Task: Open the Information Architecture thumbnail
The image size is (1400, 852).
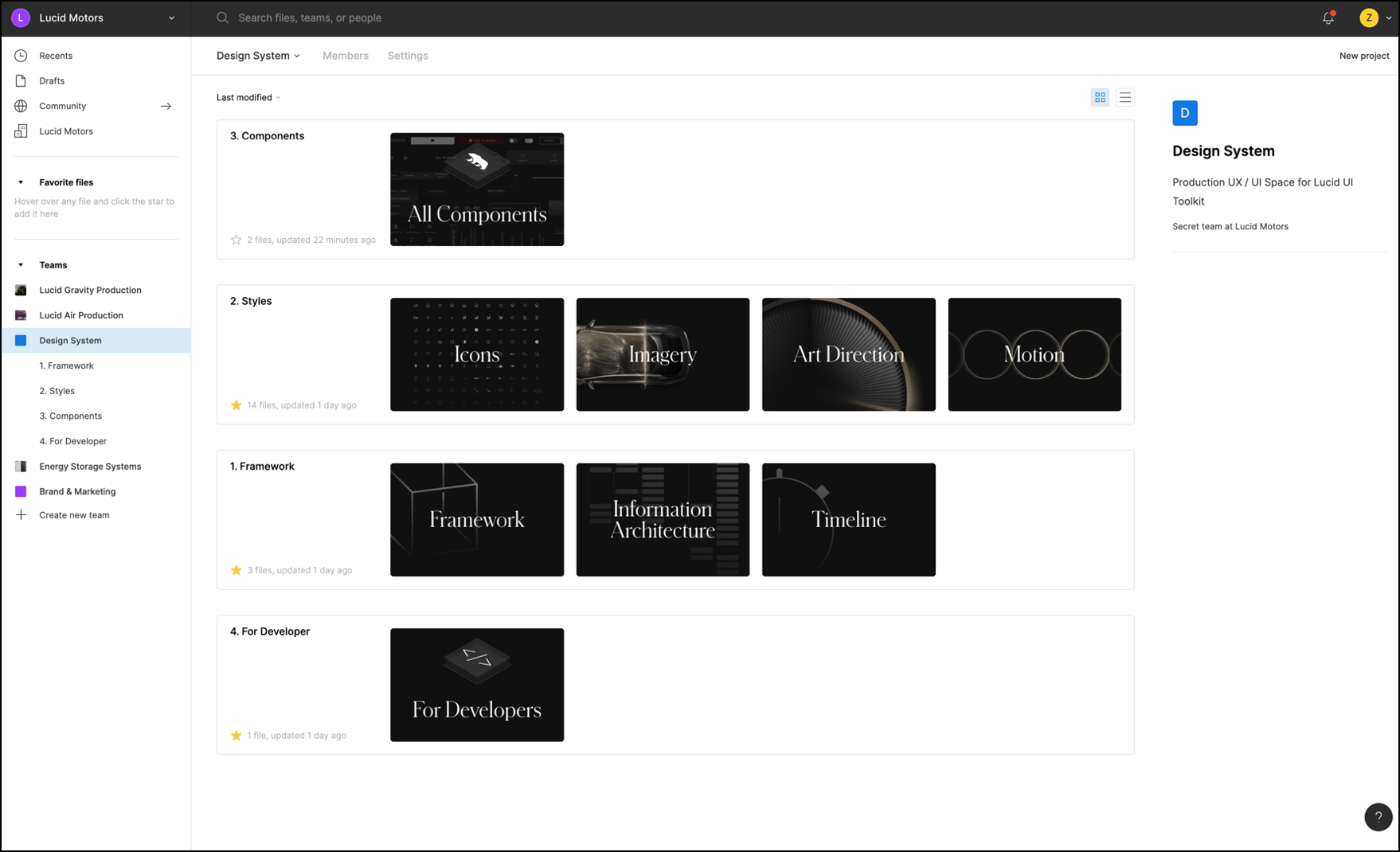Action: 663,520
